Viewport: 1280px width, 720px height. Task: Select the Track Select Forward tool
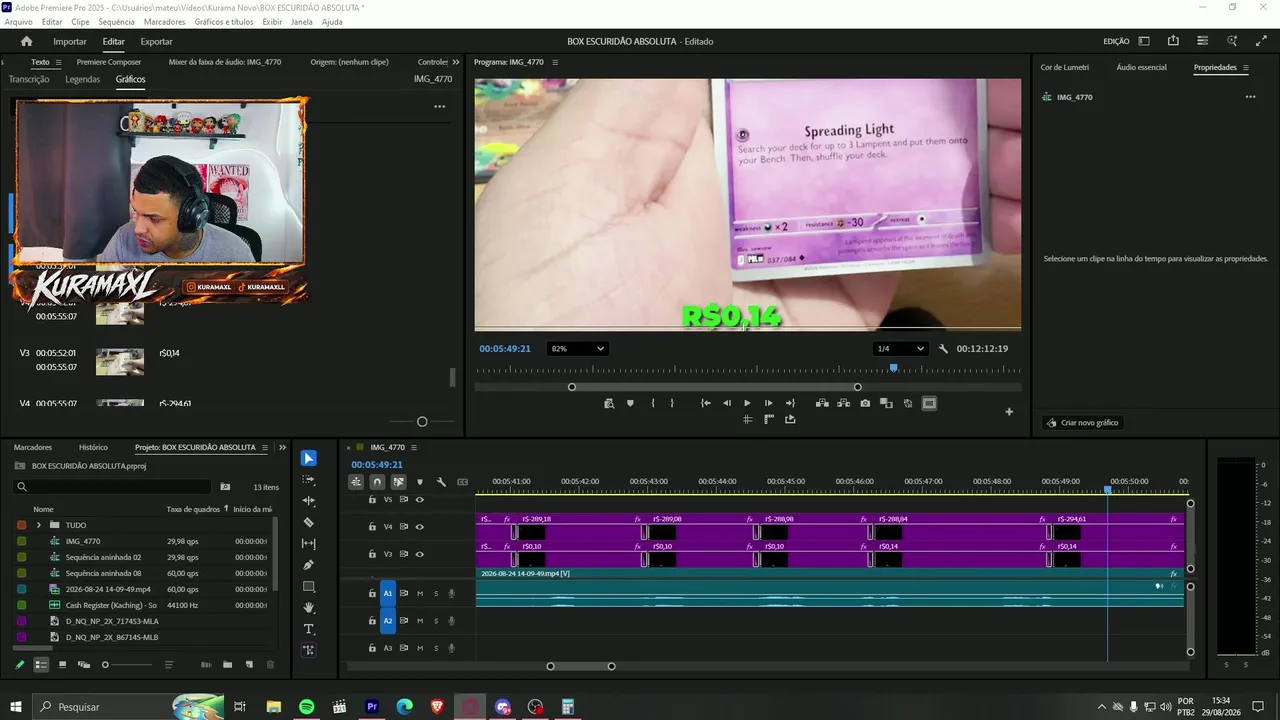coord(309,480)
